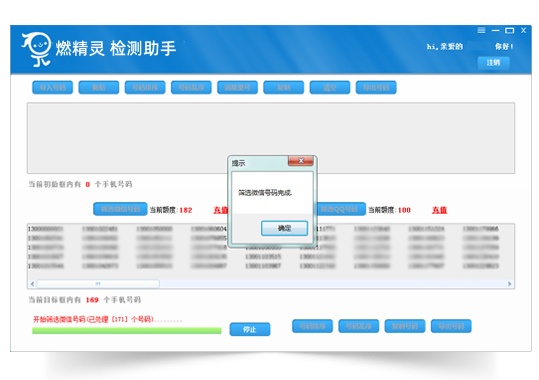Click 号码排序 in row beside 停止
Viewport: 539px width, 380px height.
click(312, 326)
